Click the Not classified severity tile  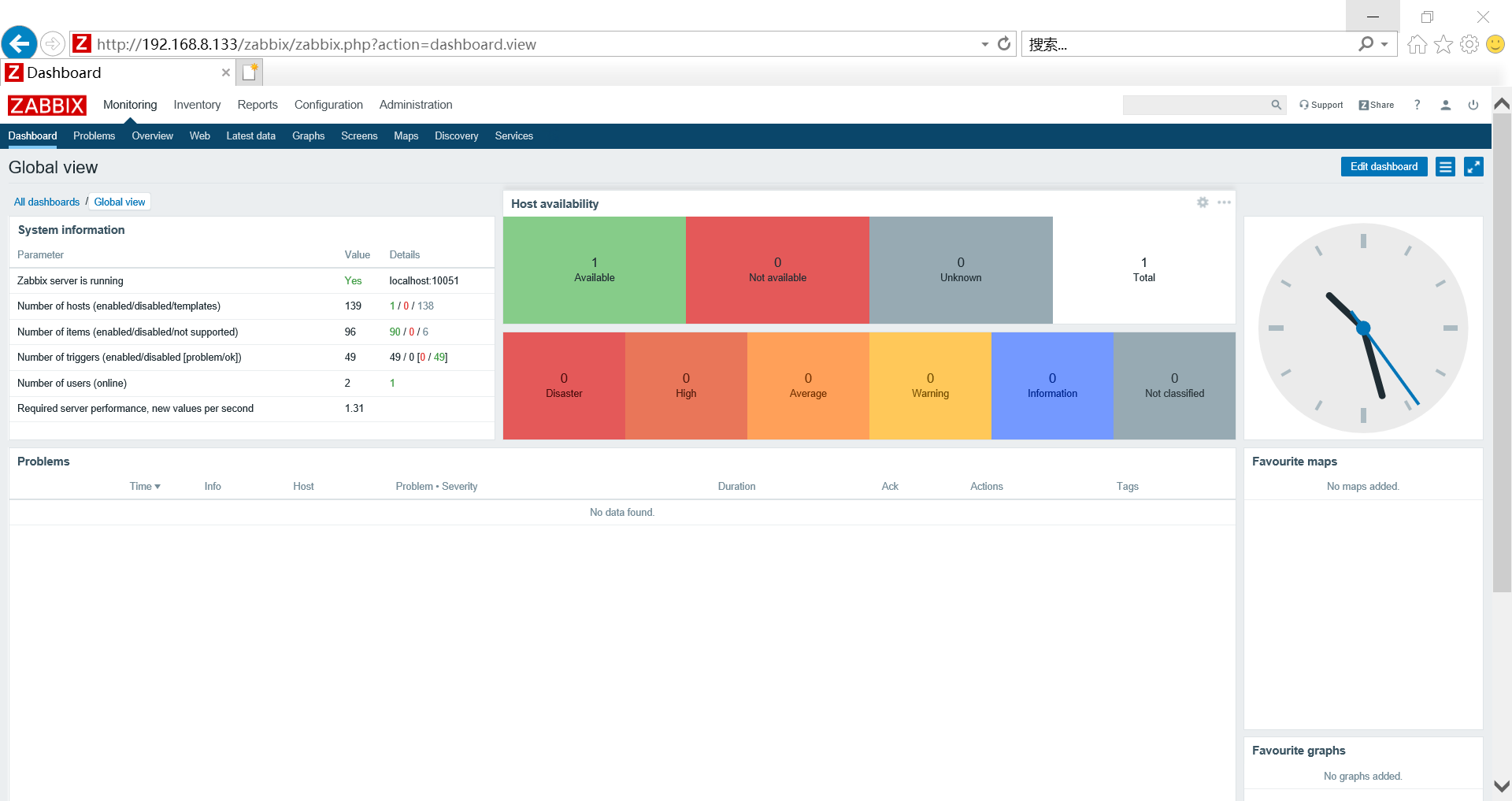pyautogui.click(x=1174, y=386)
